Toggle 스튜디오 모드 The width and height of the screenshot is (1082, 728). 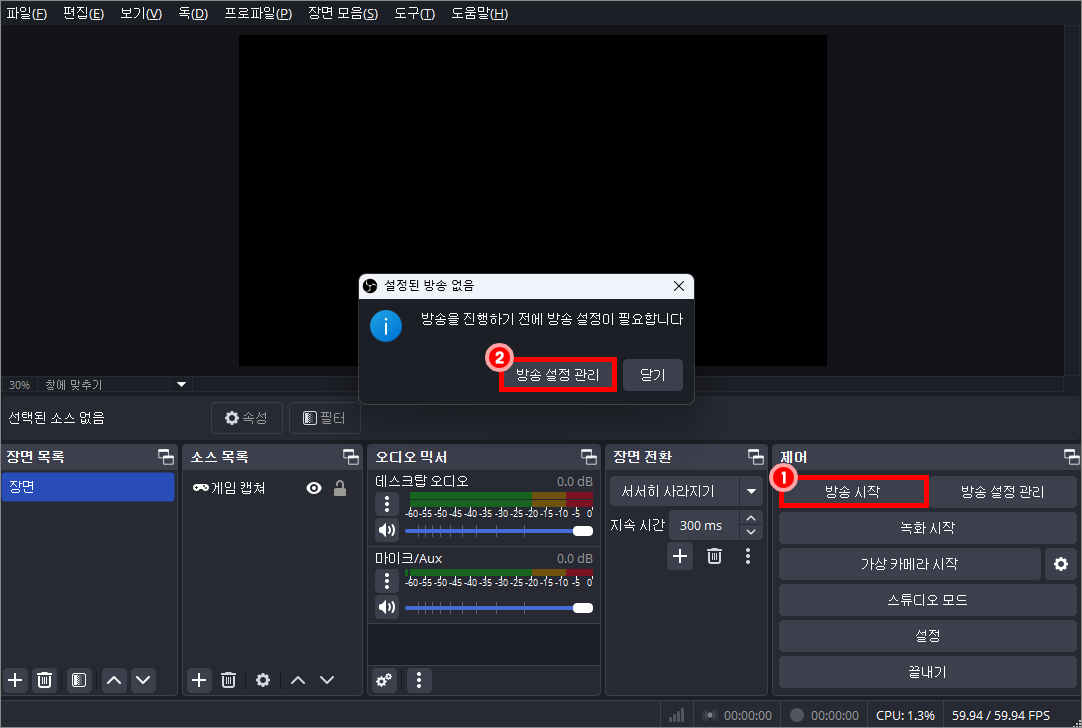click(927, 600)
